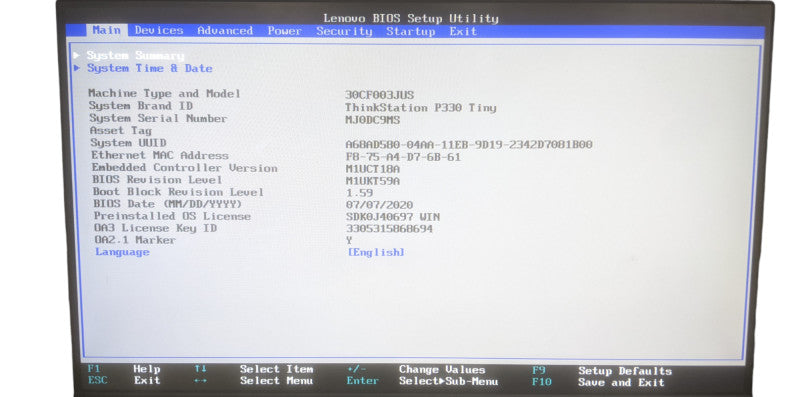Click the 1.59 boot block value
The height and width of the screenshot is (397, 800).
(359, 193)
